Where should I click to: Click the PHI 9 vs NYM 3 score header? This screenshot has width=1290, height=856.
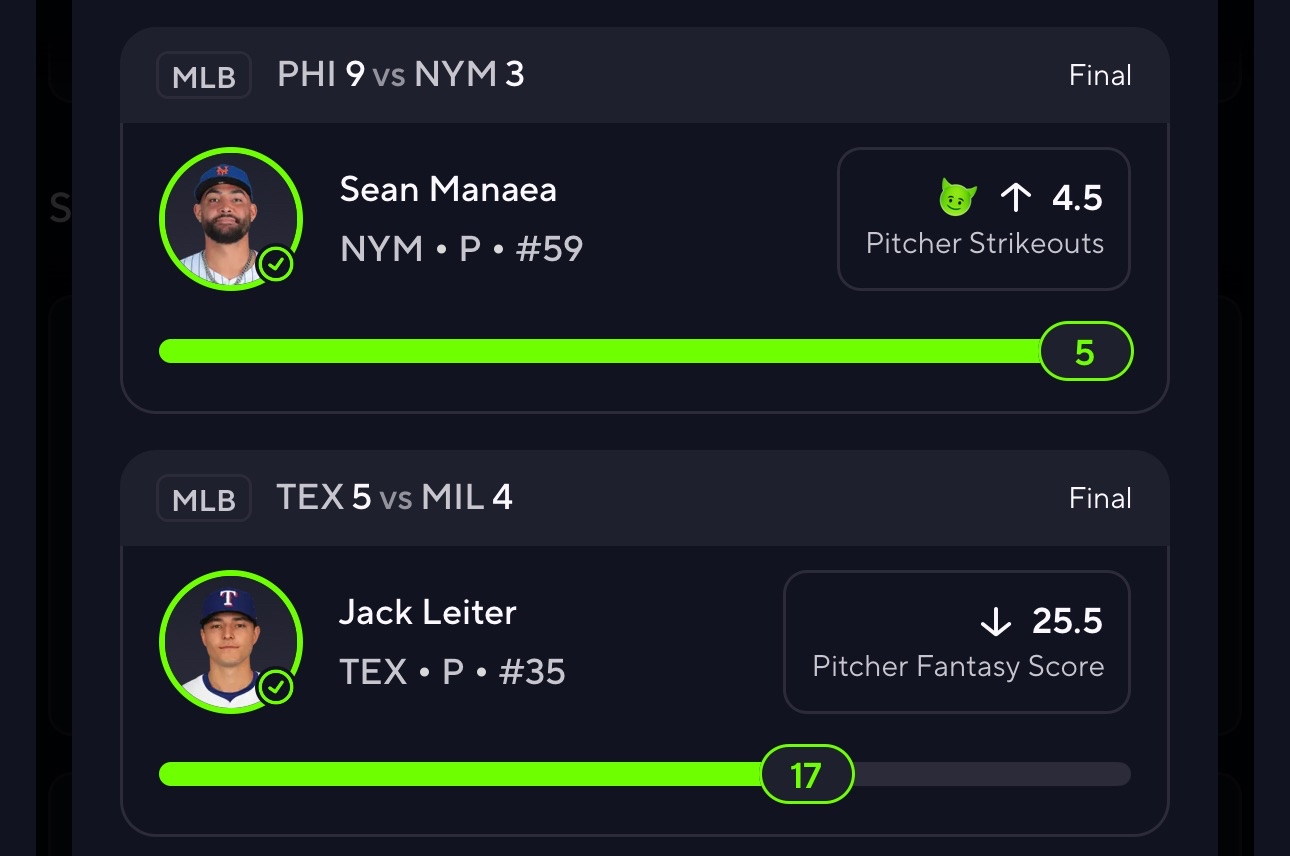pos(400,75)
